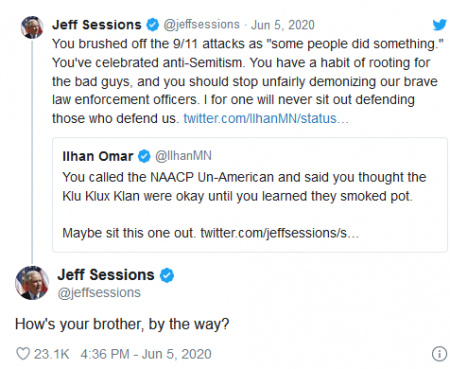Like the tweet using the heart icon
The height and width of the screenshot is (369, 450).
click(23, 354)
